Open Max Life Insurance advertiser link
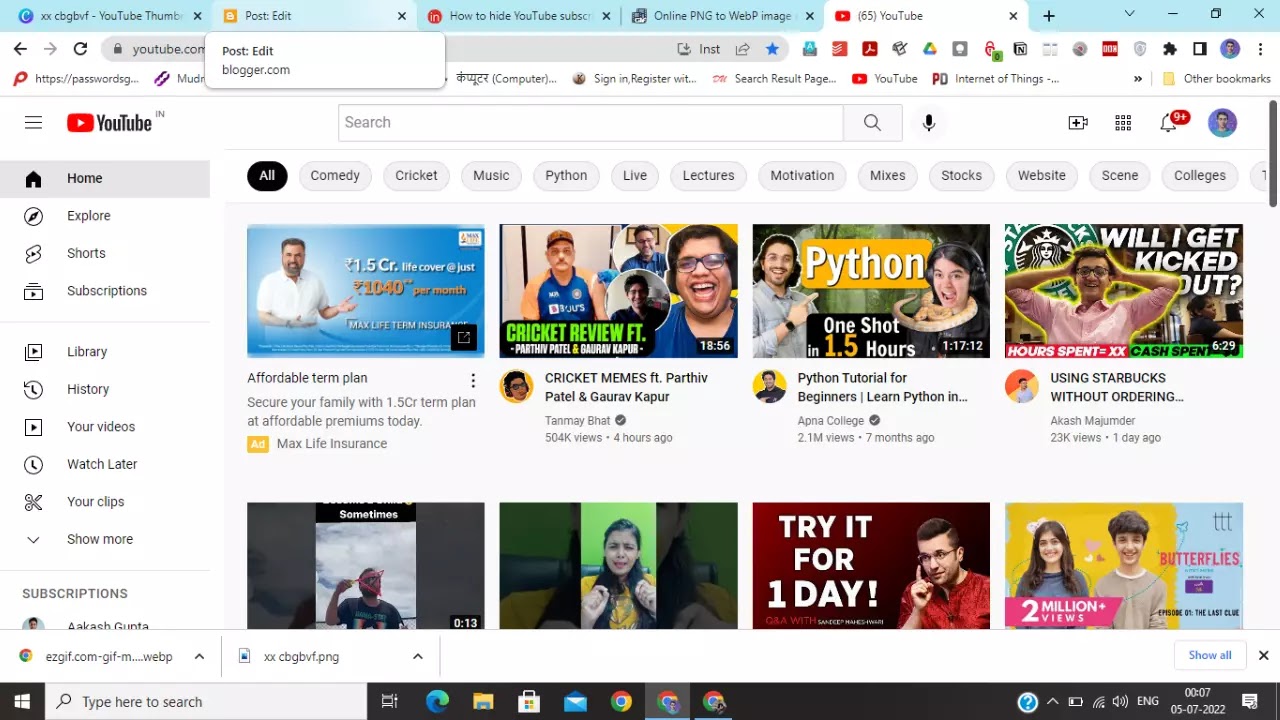The width and height of the screenshot is (1280, 720). click(x=332, y=444)
